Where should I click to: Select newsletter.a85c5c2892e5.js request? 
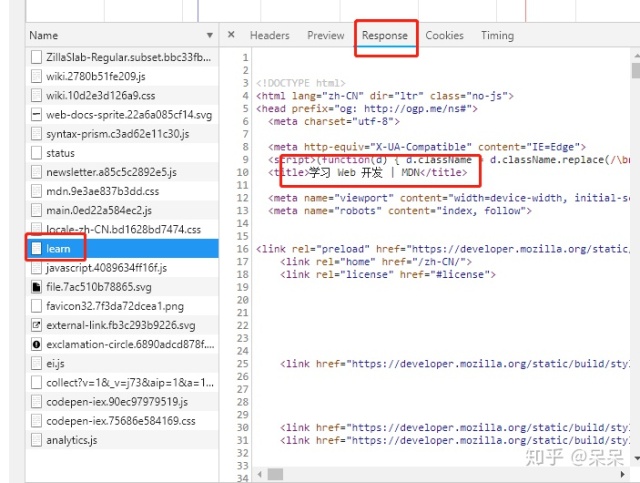(x=111, y=172)
